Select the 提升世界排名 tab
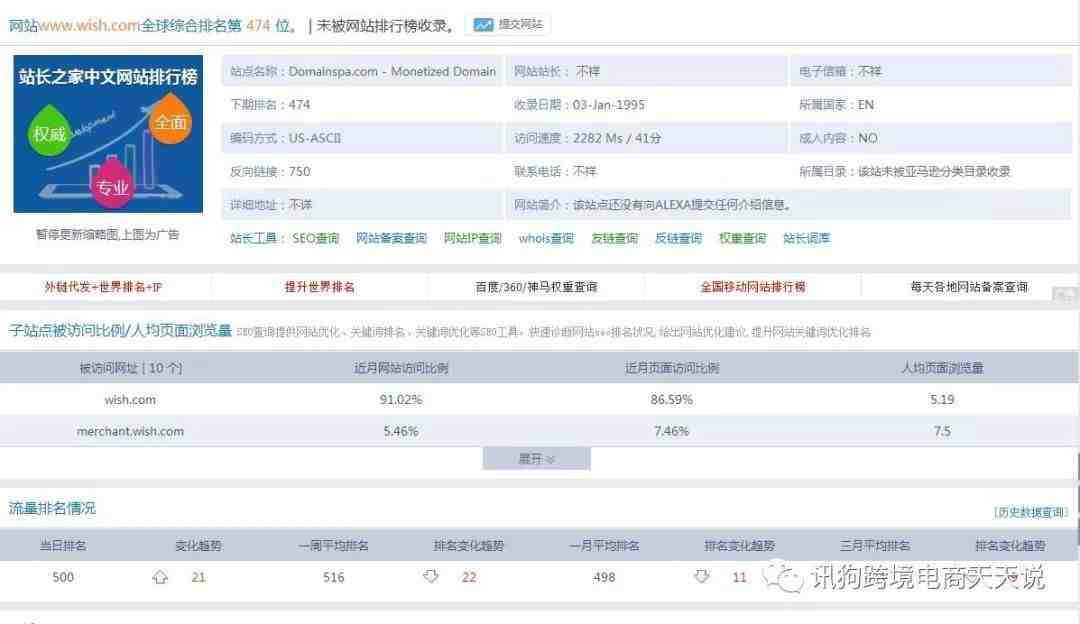Image resolution: width=1080 pixels, height=624 pixels. pos(320,287)
